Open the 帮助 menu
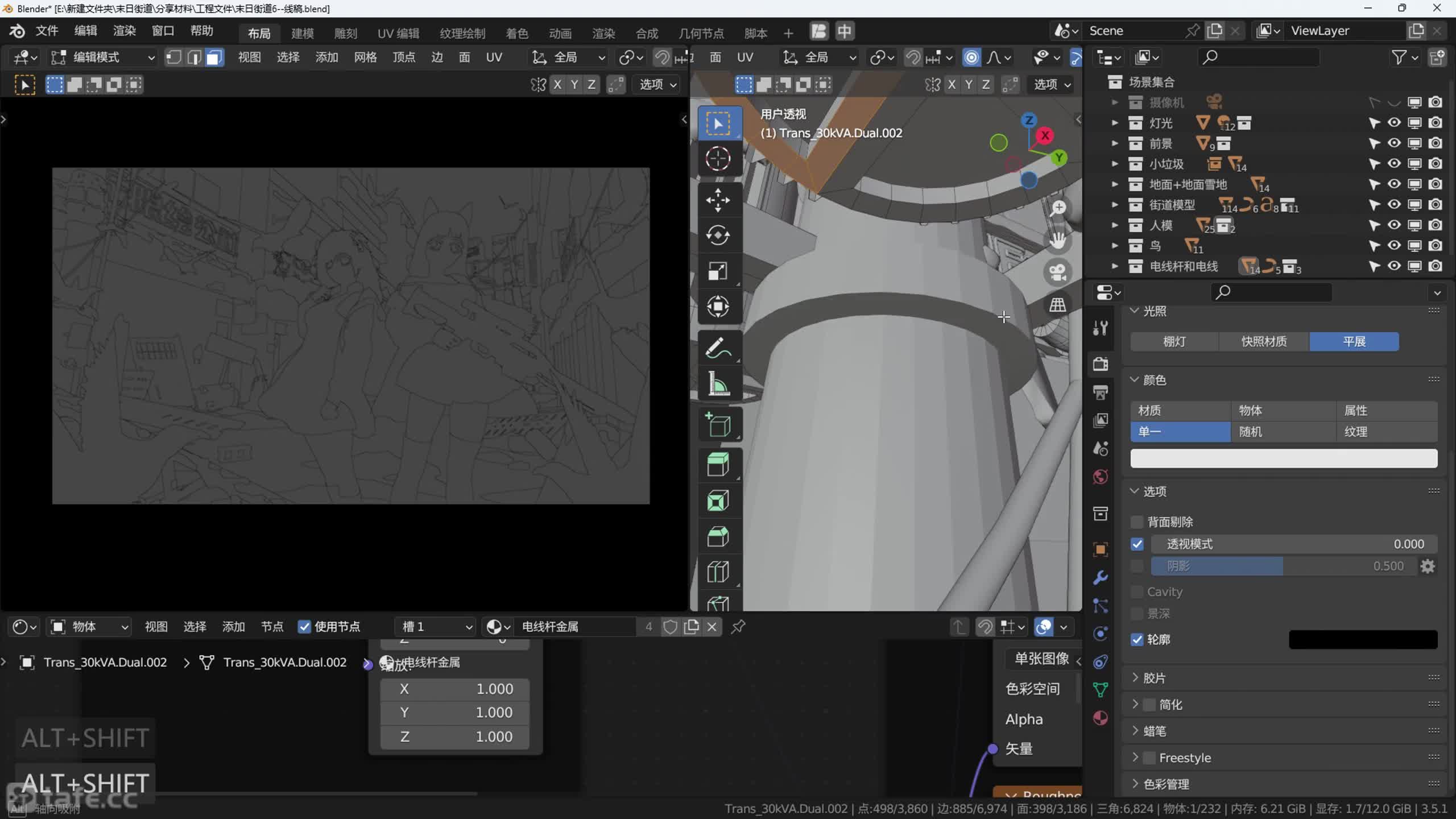Image resolution: width=1456 pixels, height=819 pixels. click(x=201, y=31)
